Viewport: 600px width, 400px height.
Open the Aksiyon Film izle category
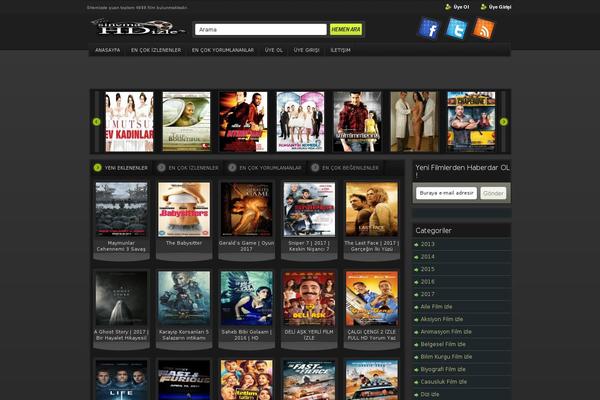click(x=442, y=319)
